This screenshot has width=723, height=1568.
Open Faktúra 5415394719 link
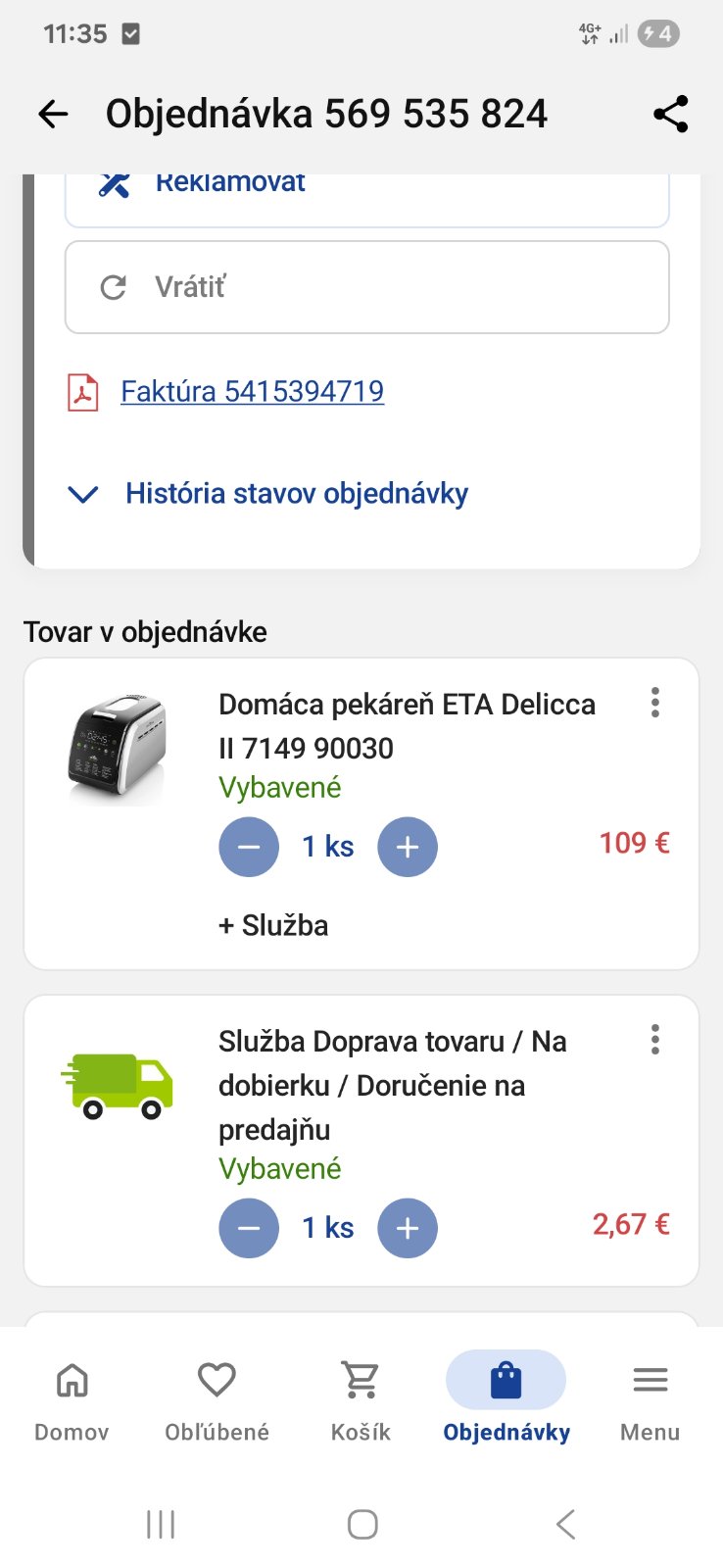tap(252, 392)
